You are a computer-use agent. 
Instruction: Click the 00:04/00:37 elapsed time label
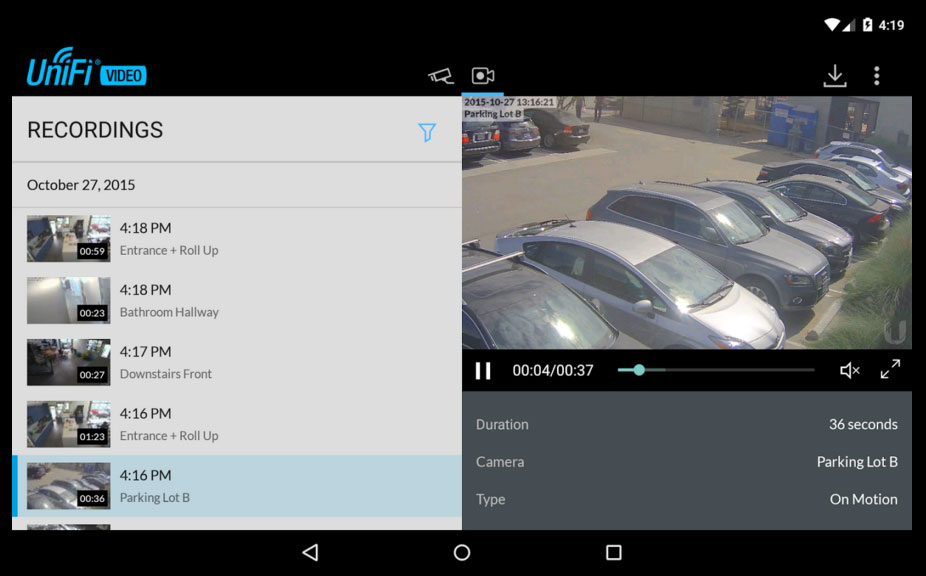click(x=553, y=370)
